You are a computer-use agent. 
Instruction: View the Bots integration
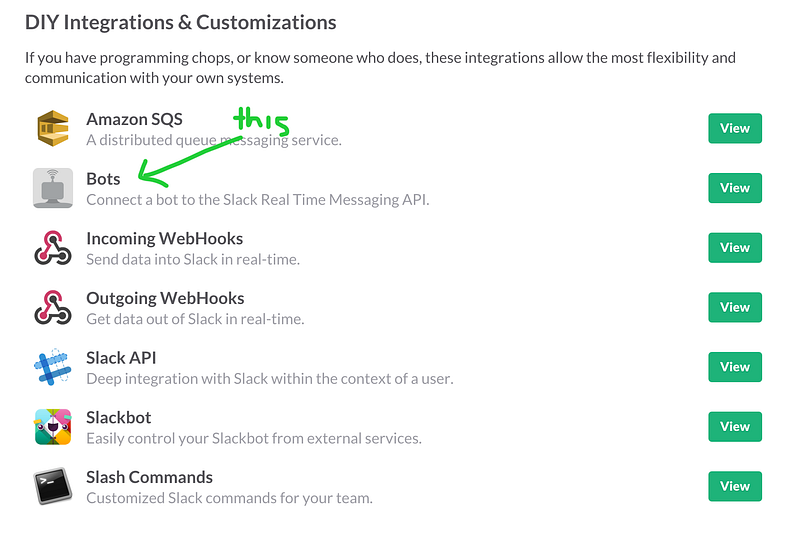[x=735, y=188]
